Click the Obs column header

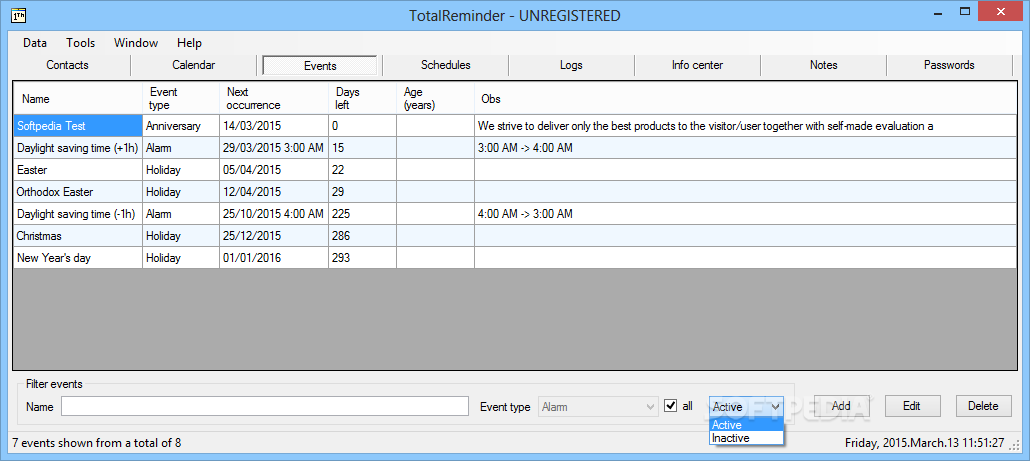746,99
